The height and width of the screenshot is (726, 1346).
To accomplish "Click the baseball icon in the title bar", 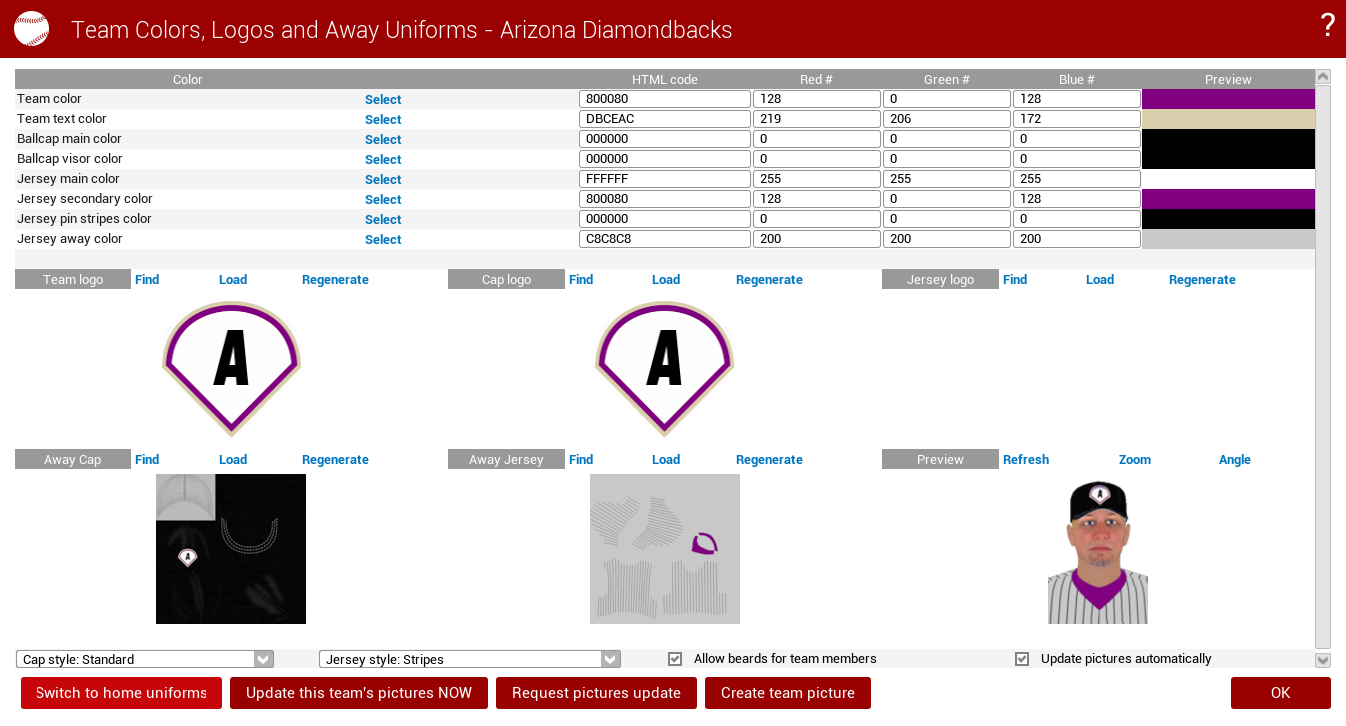I will click(31, 29).
